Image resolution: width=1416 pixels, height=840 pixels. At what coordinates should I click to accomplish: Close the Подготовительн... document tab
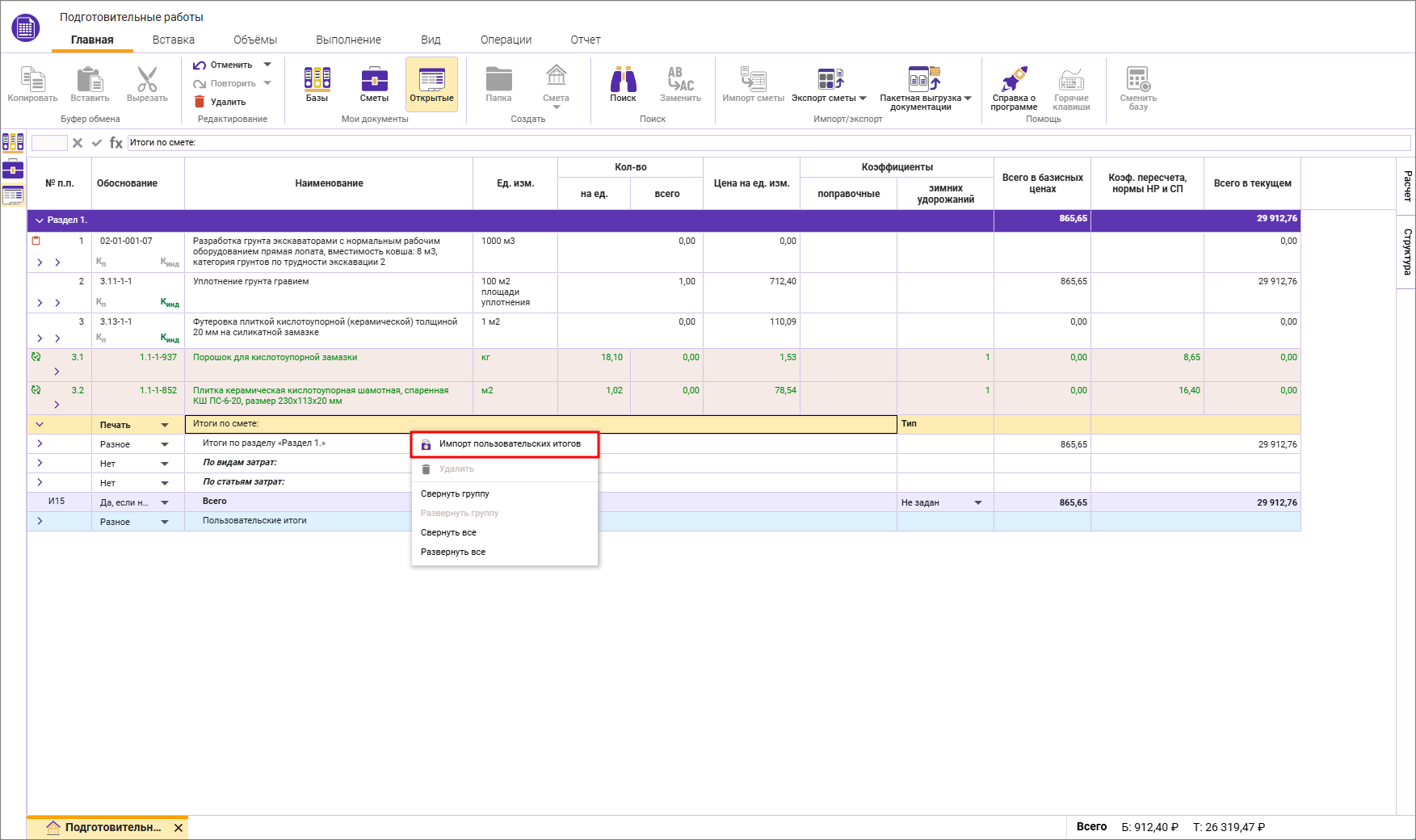[179, 828]
